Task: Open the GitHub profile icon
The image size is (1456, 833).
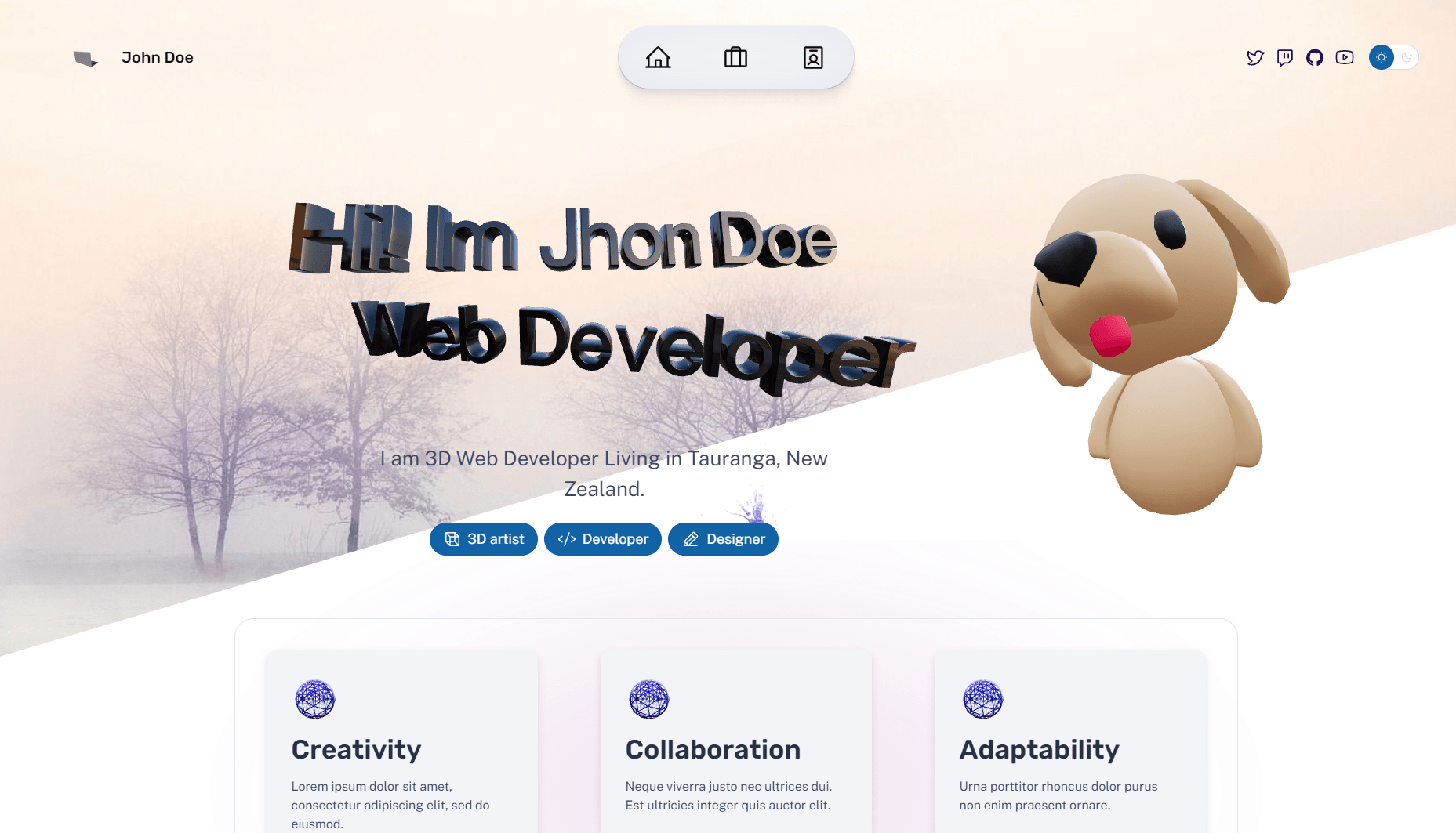Action: coord(1315,57)
